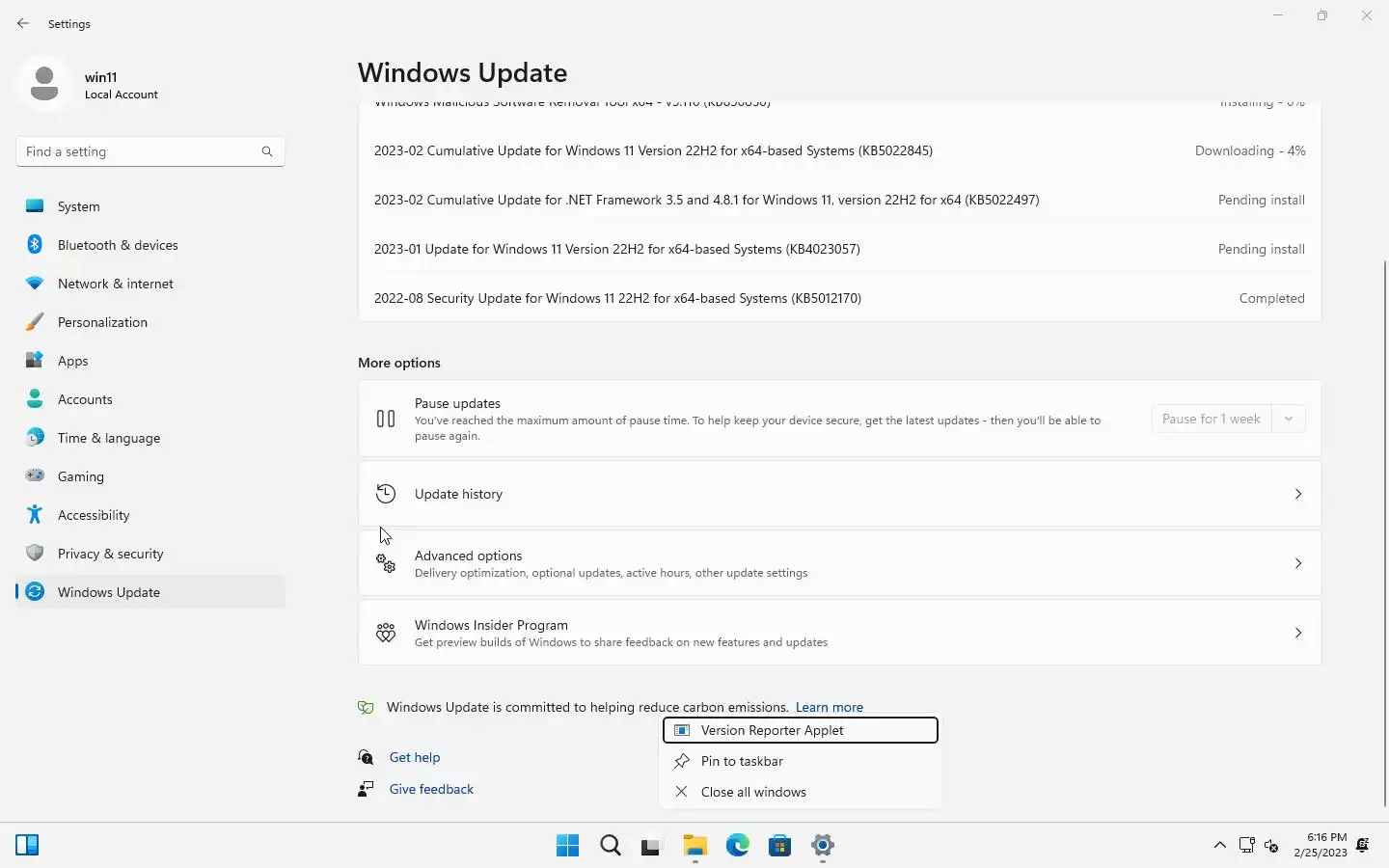This screenshot has height=868, width=1389.
Task: Expand Update history chevron
Action: click(x=1298, y=494)
